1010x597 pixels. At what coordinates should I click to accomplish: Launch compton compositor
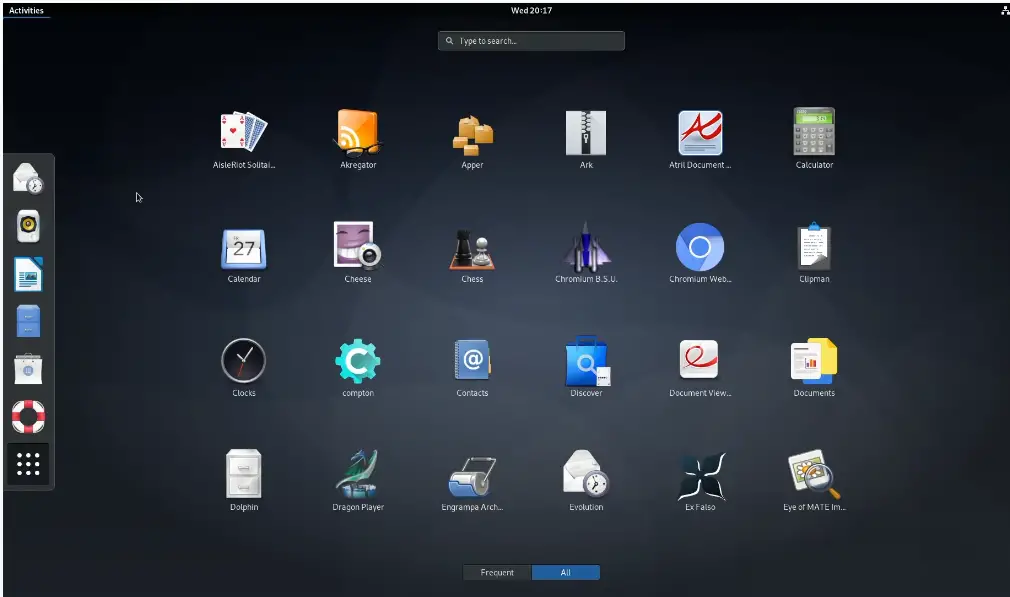click(x=357, y=361)
